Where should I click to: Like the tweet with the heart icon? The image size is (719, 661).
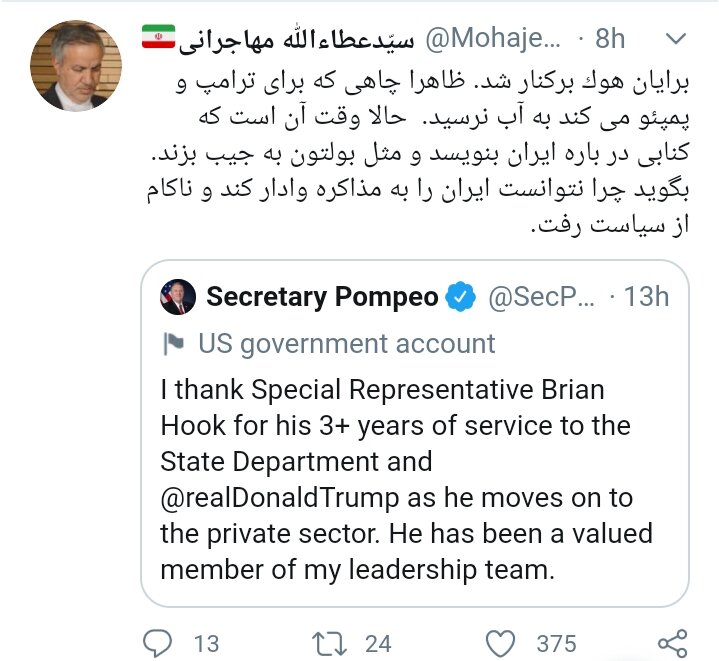501,640
